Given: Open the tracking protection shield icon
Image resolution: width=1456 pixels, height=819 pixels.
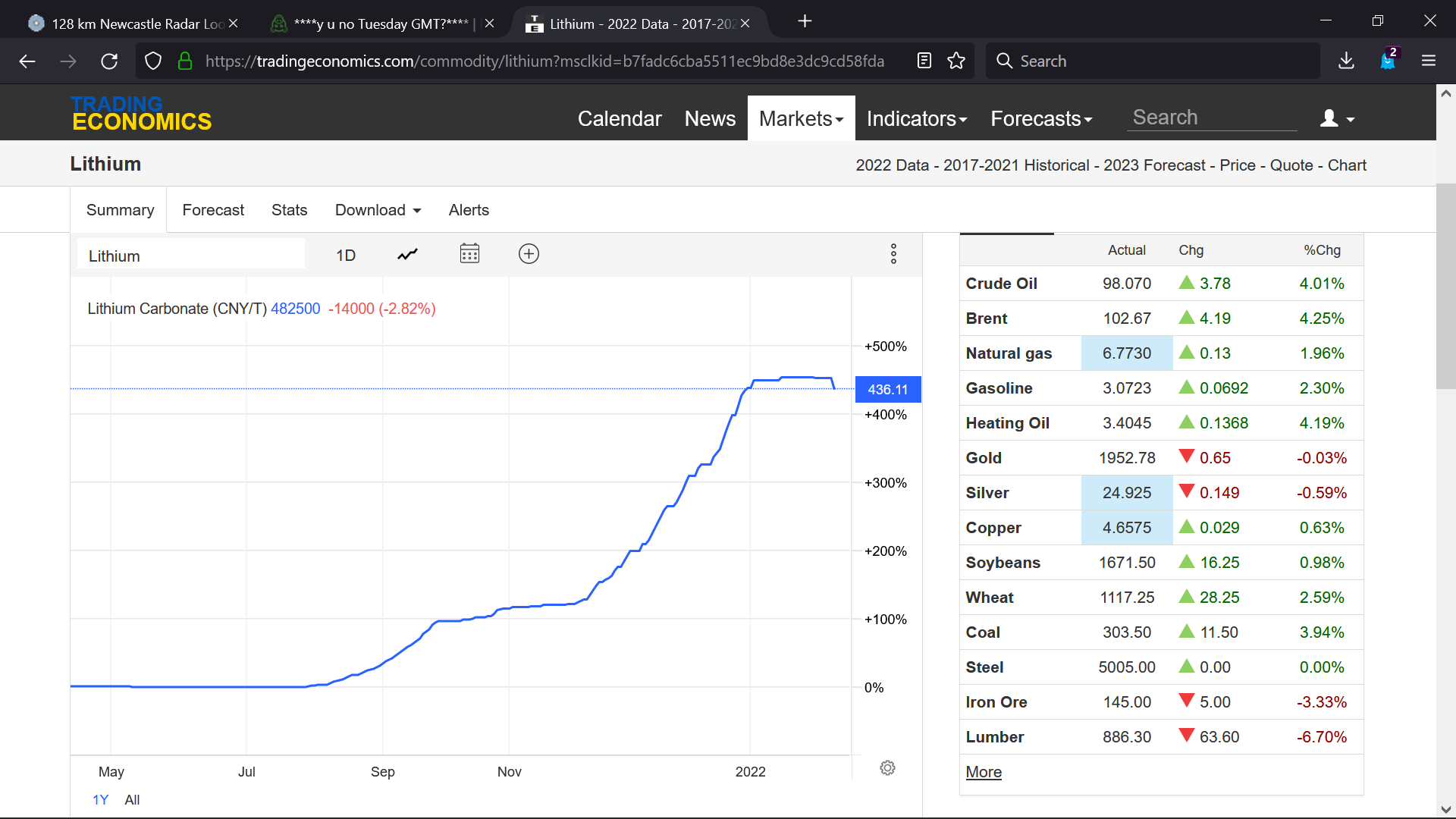Looking at the screenshot, I should point(153,61).
